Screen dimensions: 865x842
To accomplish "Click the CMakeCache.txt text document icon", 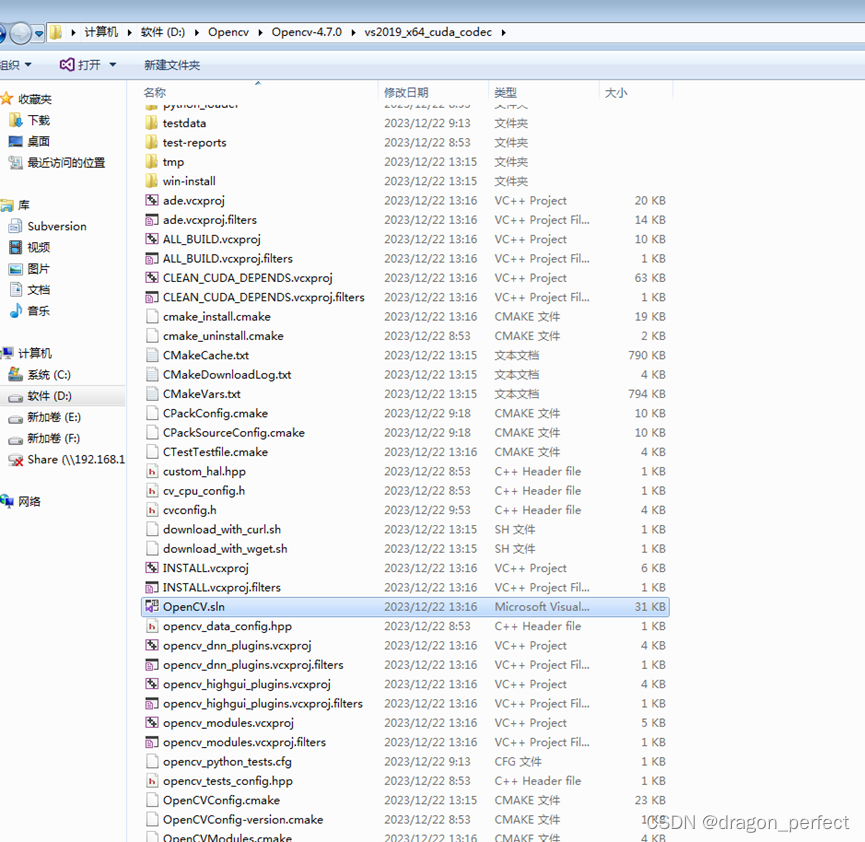I will [152, 355].
